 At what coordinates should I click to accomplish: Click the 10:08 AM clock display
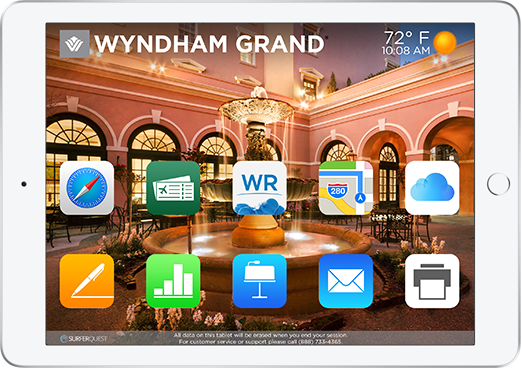coord(406,51)
